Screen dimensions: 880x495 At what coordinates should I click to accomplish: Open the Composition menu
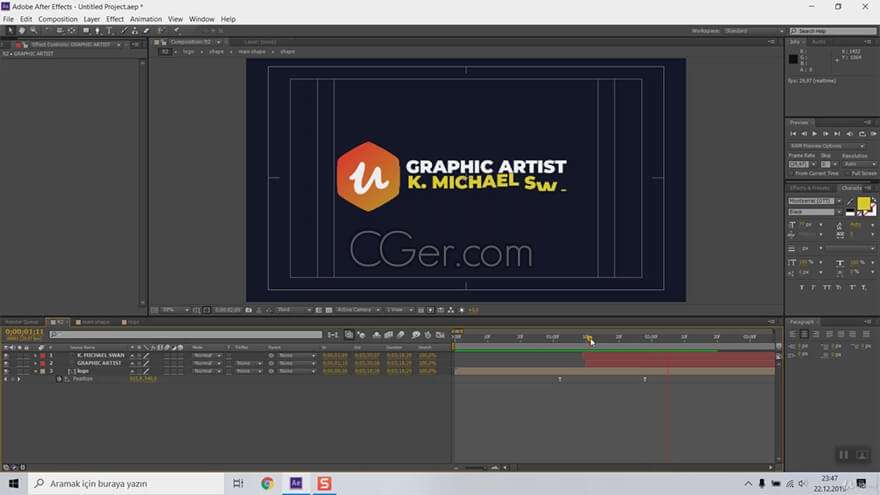[58, 19]
